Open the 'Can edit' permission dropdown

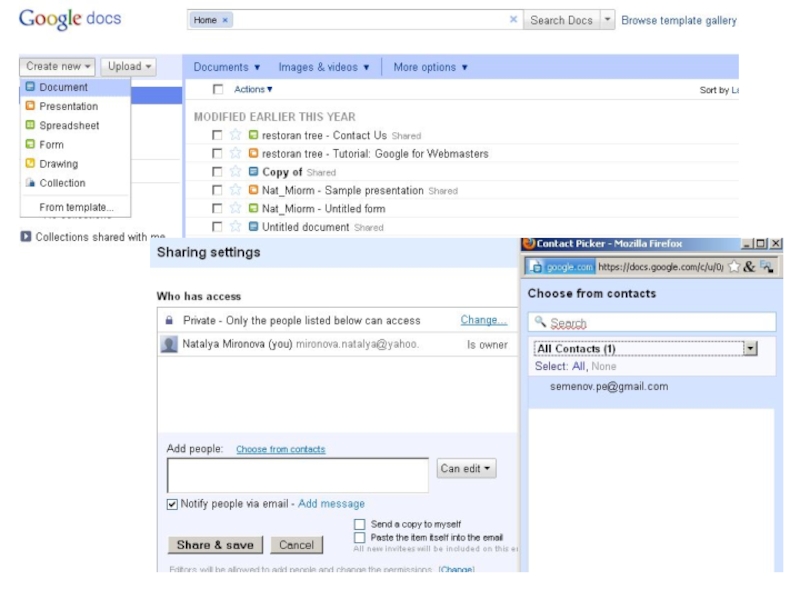click(x=466, y=468)
